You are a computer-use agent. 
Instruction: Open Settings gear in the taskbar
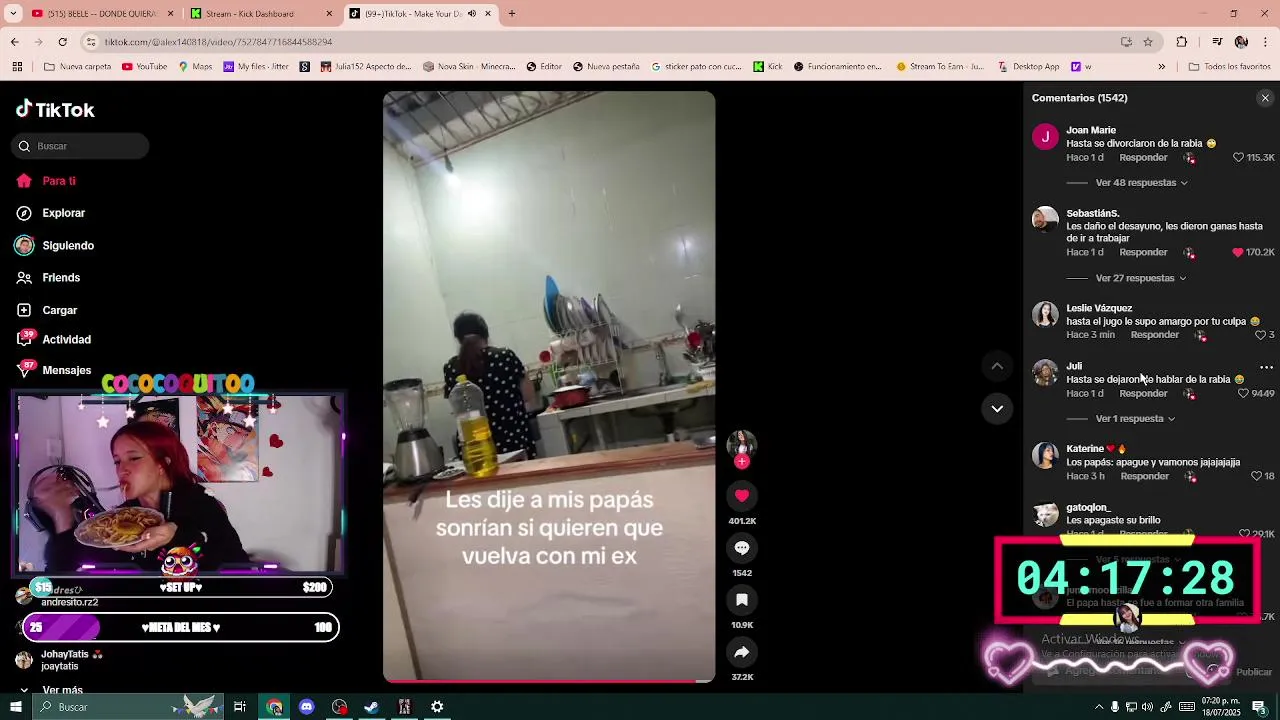437,707
